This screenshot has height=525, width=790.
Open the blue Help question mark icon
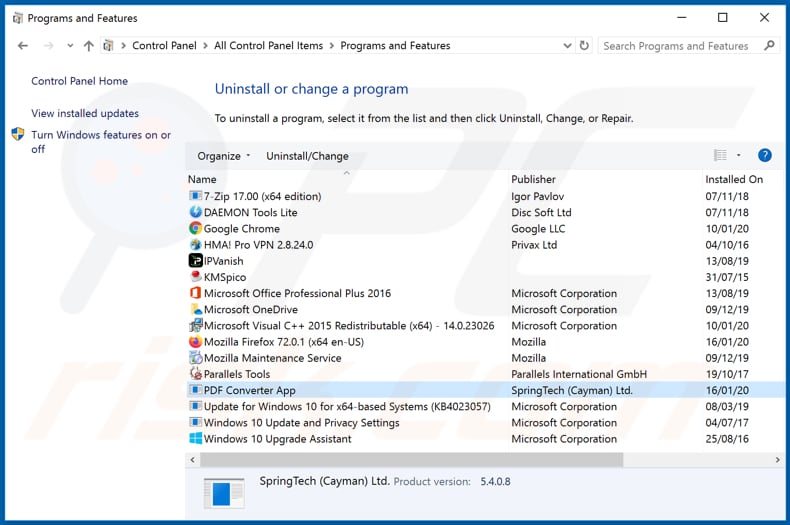pos(764,155)
